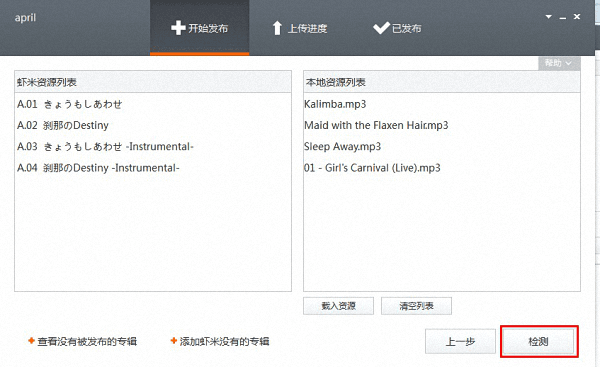
Task: Click the orange plus next to 查看没有被发布的专辑
Action: (x=31, y=340)
